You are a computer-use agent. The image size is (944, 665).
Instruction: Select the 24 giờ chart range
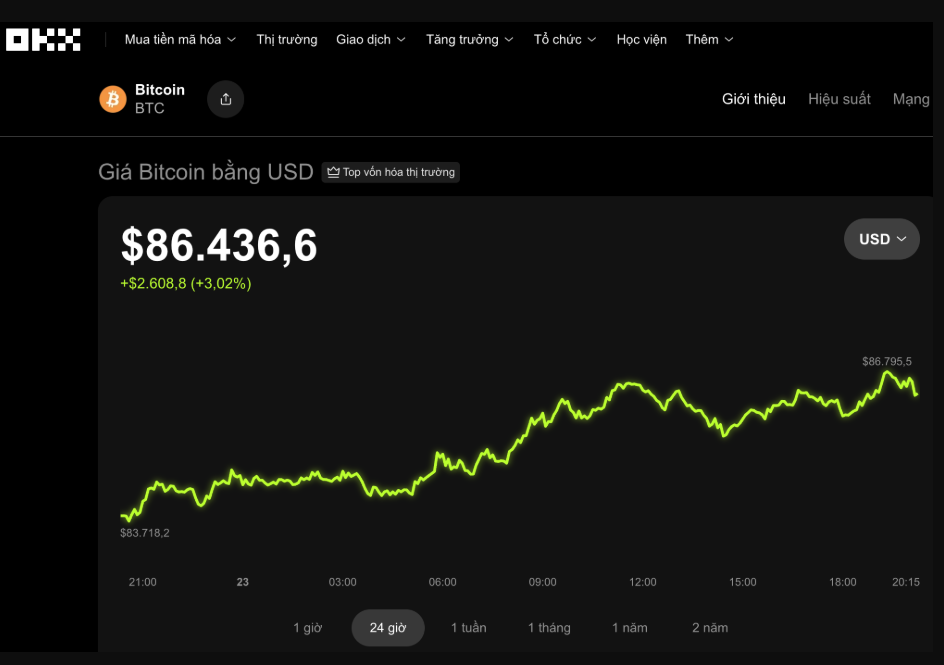pos(388,628)
